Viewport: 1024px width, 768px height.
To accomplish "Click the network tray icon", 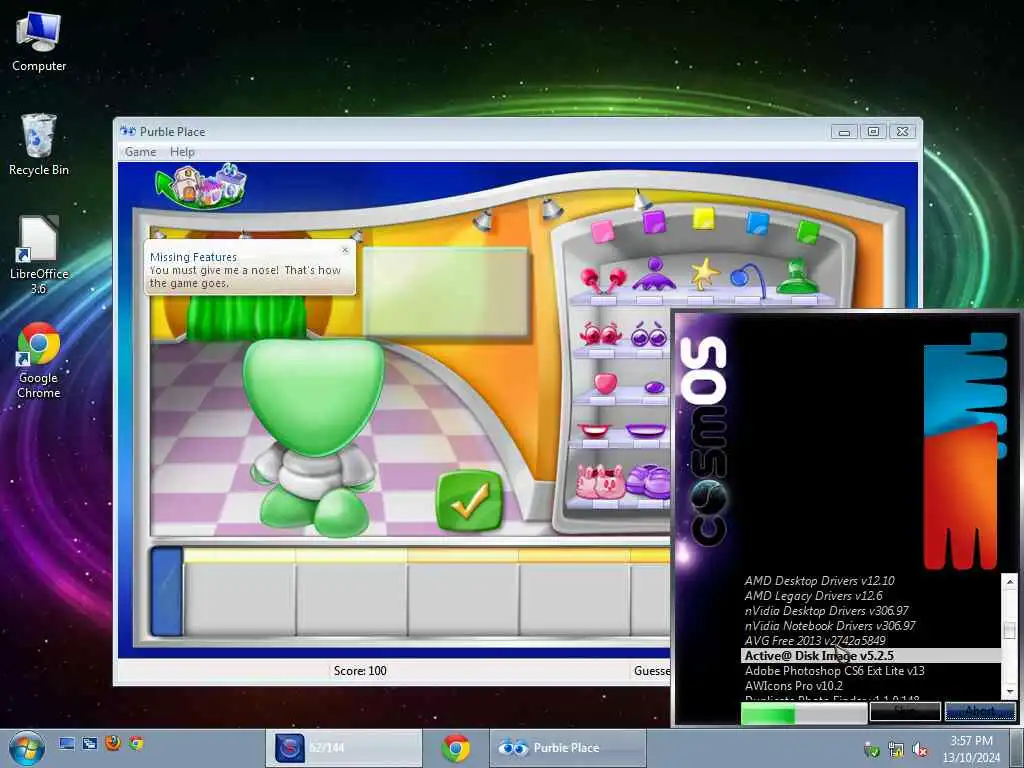I will pyautogui.click(x=896, y=750).
